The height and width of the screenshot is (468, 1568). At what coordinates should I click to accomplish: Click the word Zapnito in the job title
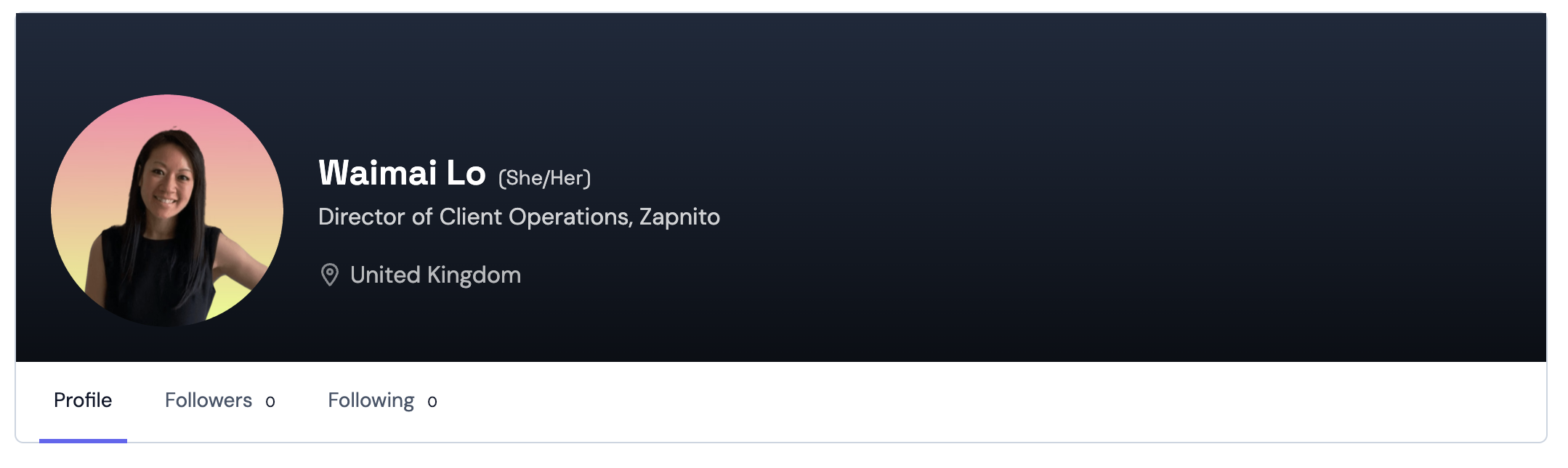[679, 217]
